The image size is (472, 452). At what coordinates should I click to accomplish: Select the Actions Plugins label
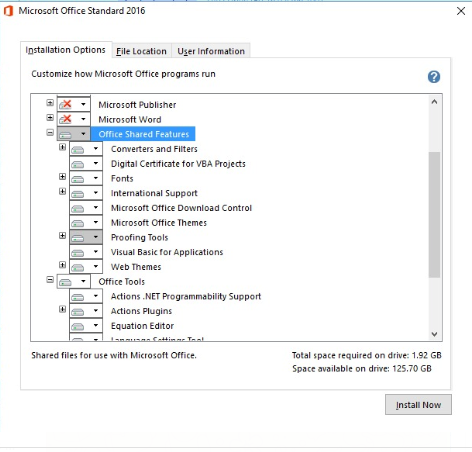141,311
